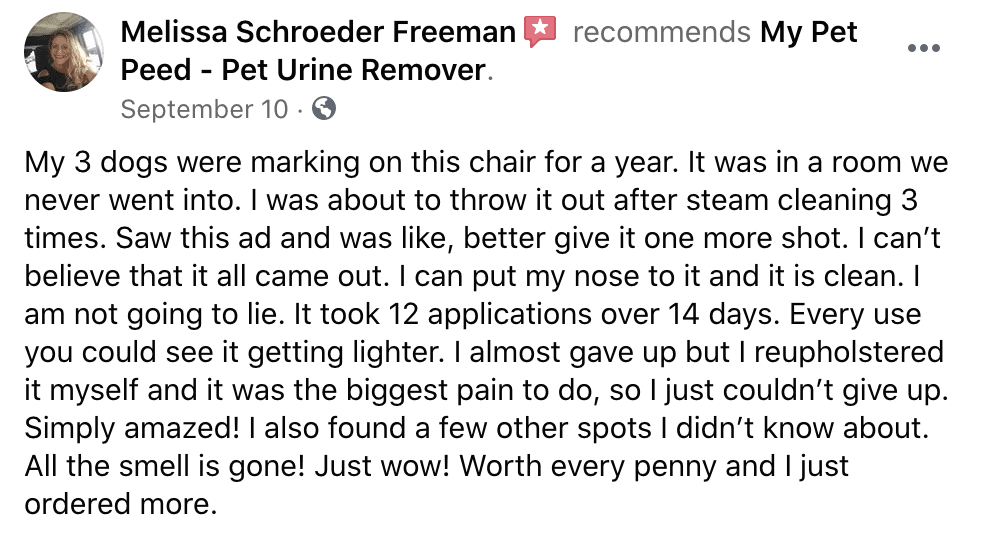Click "Peed - Pet Urine Remover" on second line

pyautogui.click(x=303, y=70)
